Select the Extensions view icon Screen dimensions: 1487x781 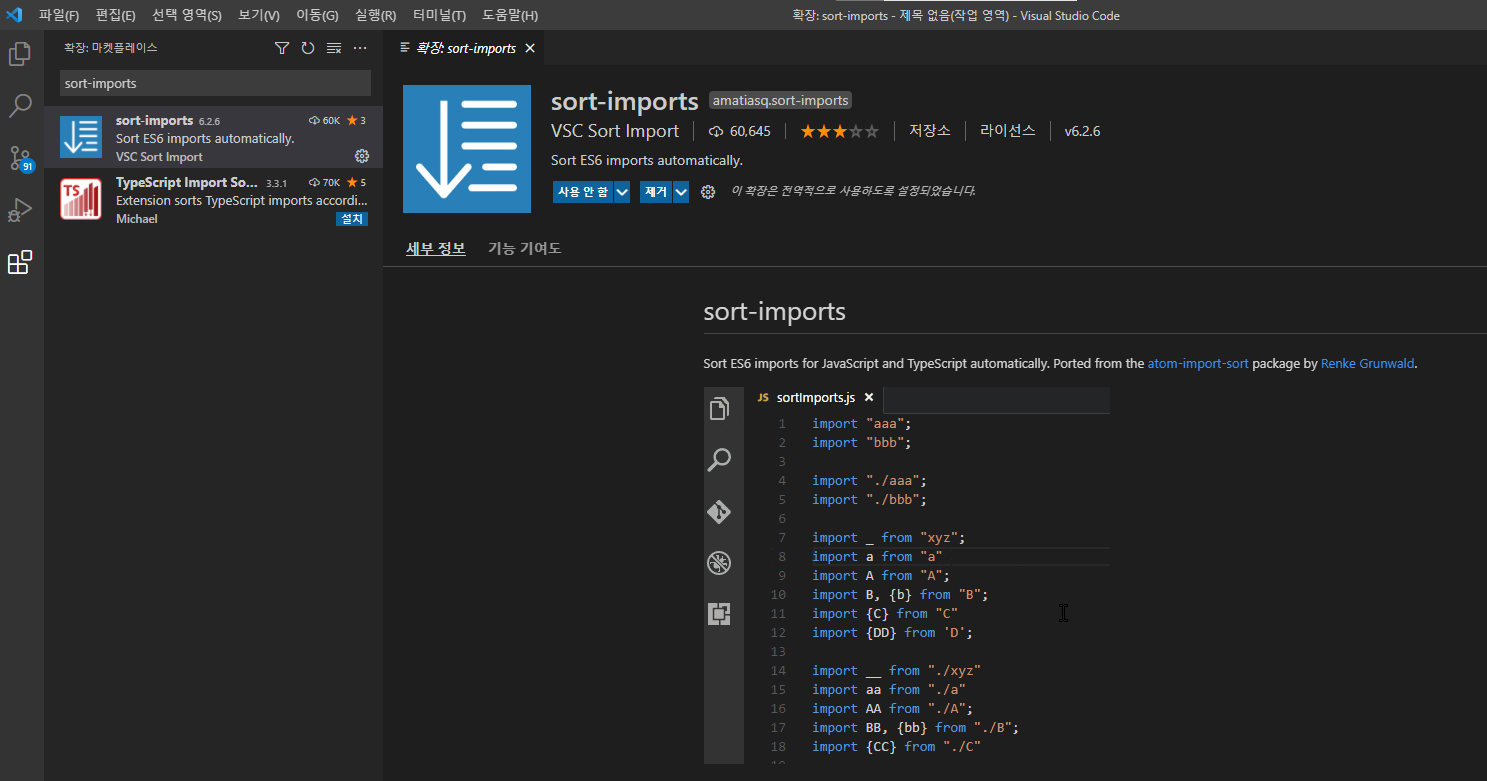click(20, 262)
